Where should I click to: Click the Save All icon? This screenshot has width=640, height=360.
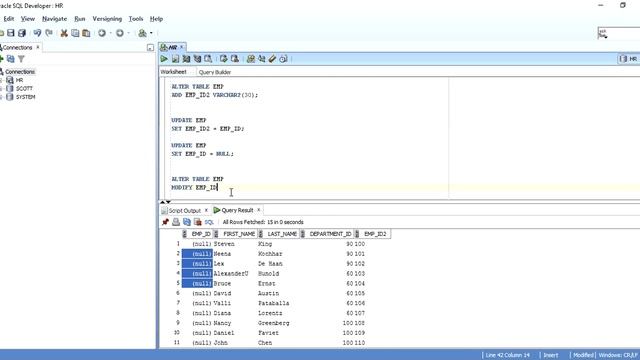click(x=22, y=33)
